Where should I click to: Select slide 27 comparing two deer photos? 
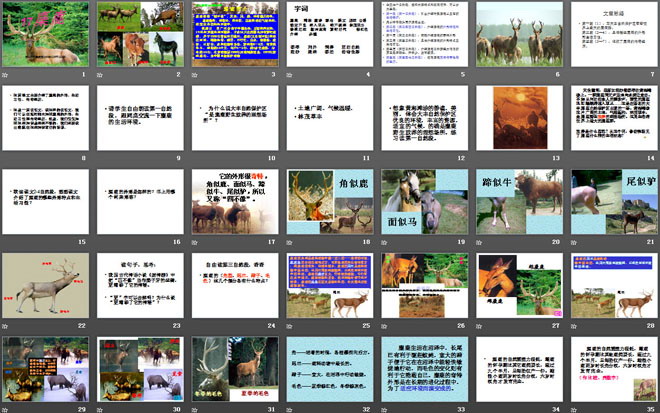519,285
